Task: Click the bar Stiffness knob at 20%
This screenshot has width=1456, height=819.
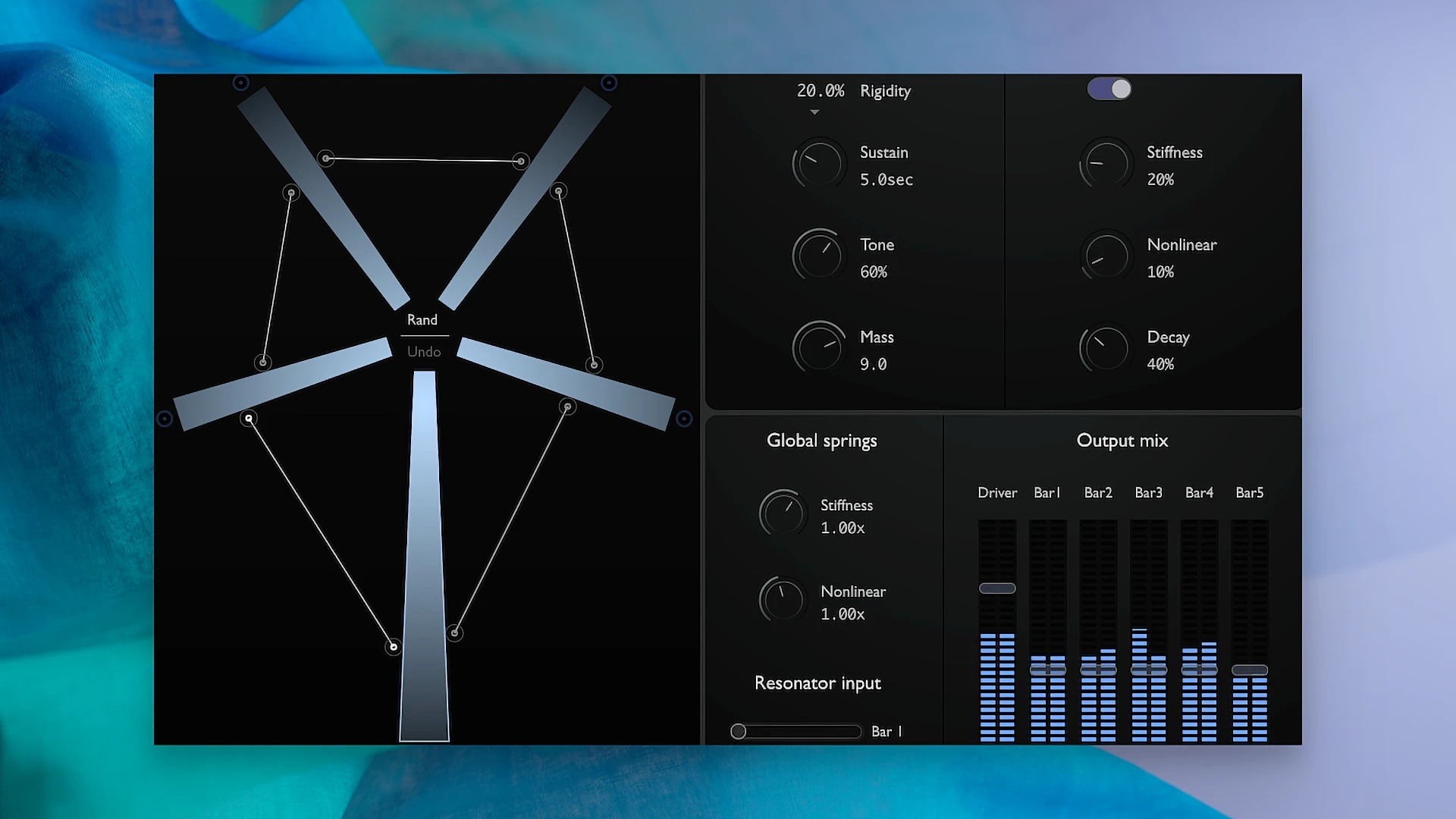Action: [1106, 164]
